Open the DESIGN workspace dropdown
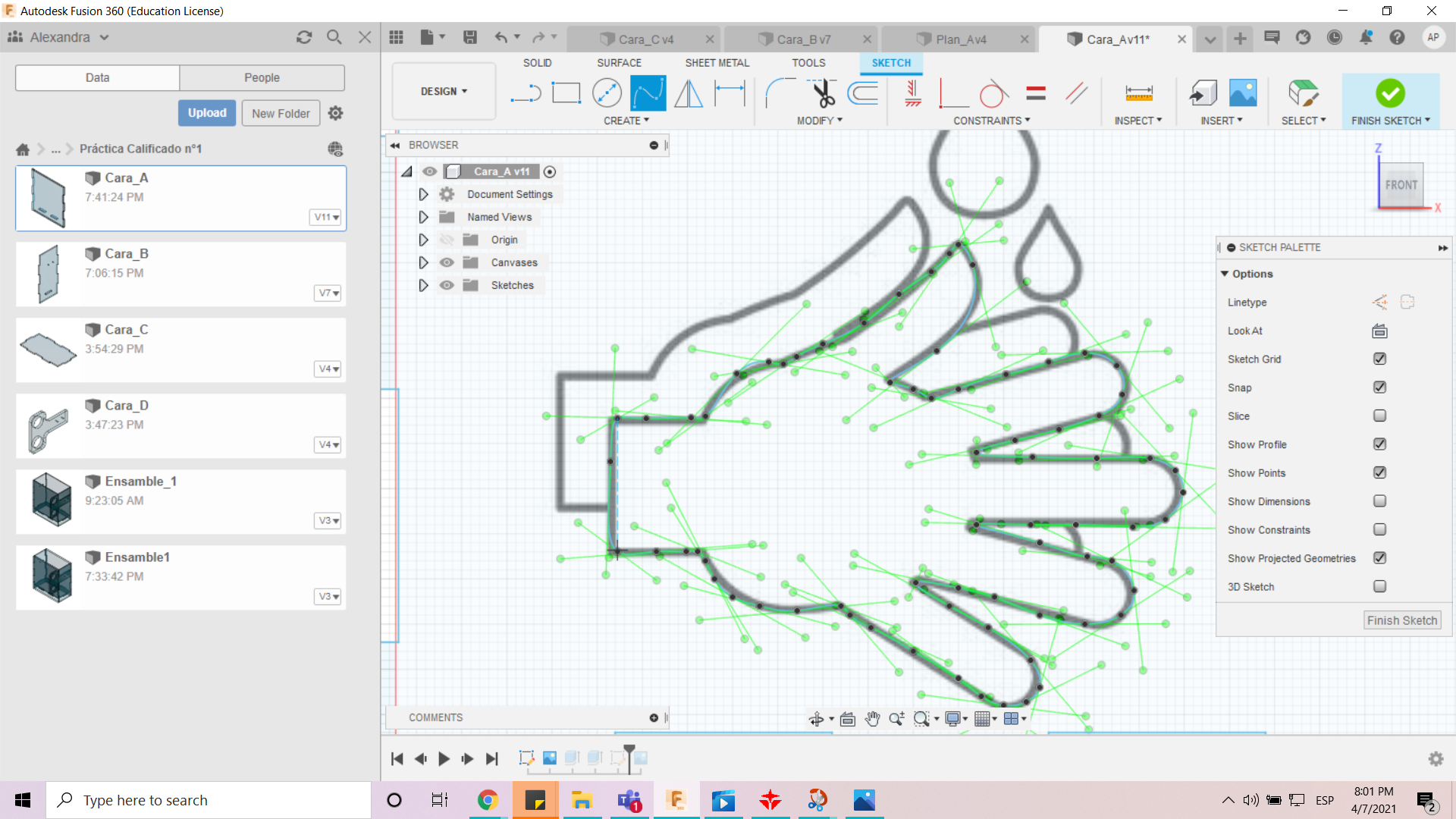The height and width of the screenshot is (819, 1456). click(444, 91)
